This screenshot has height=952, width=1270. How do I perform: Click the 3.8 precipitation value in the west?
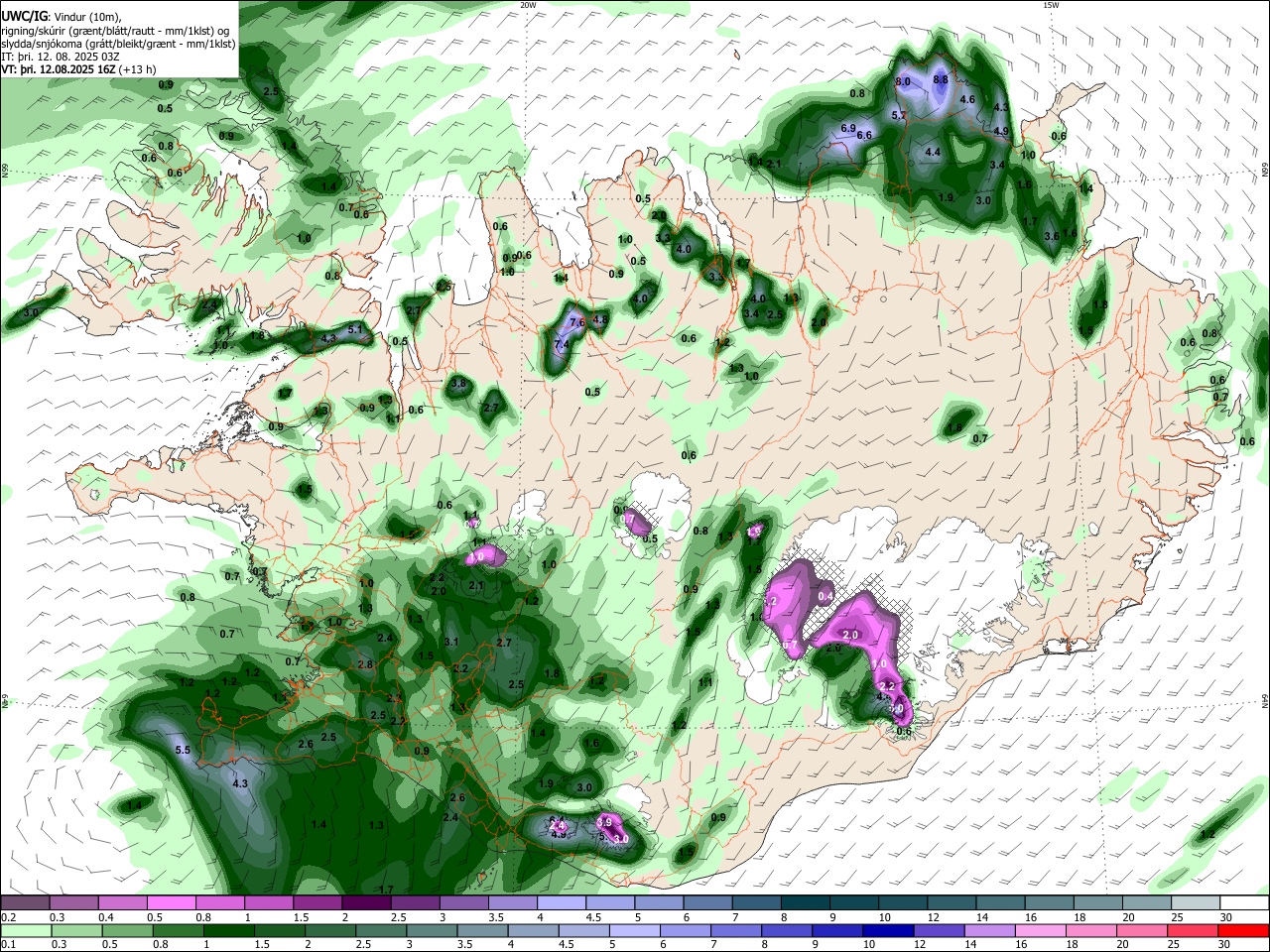click(x=458, y=383)
